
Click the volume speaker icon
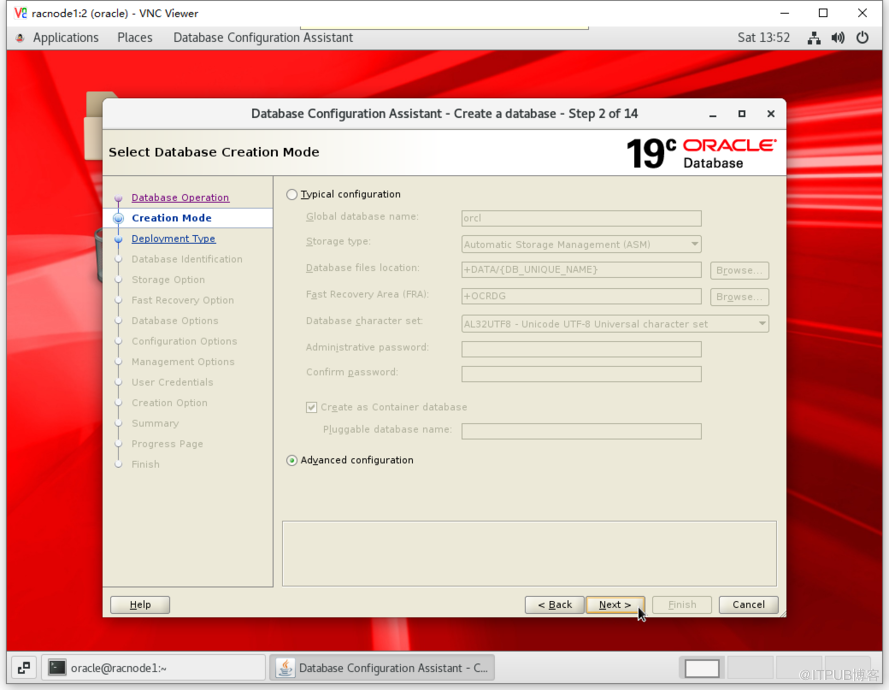pyautogui.click(x=837, y=38)
